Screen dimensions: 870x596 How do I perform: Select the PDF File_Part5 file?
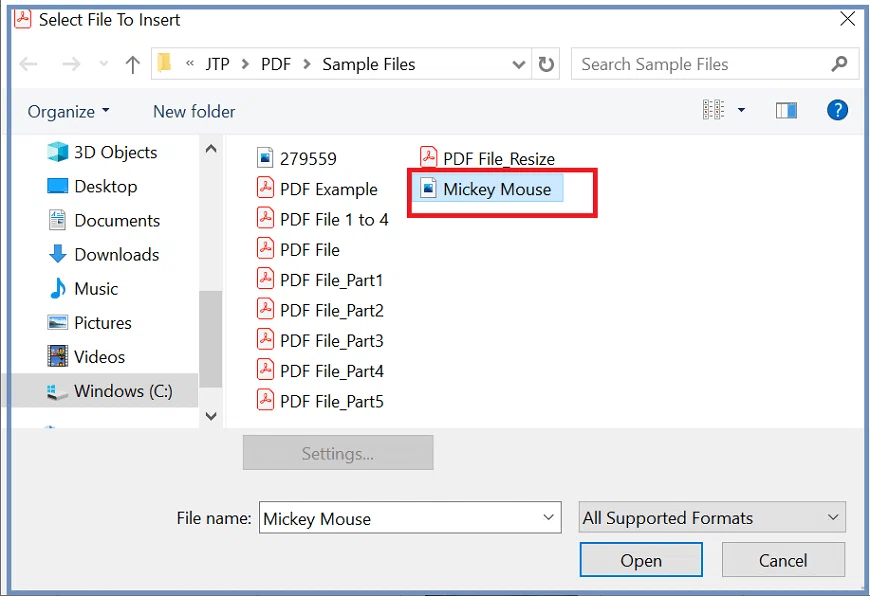click(320, 402)
